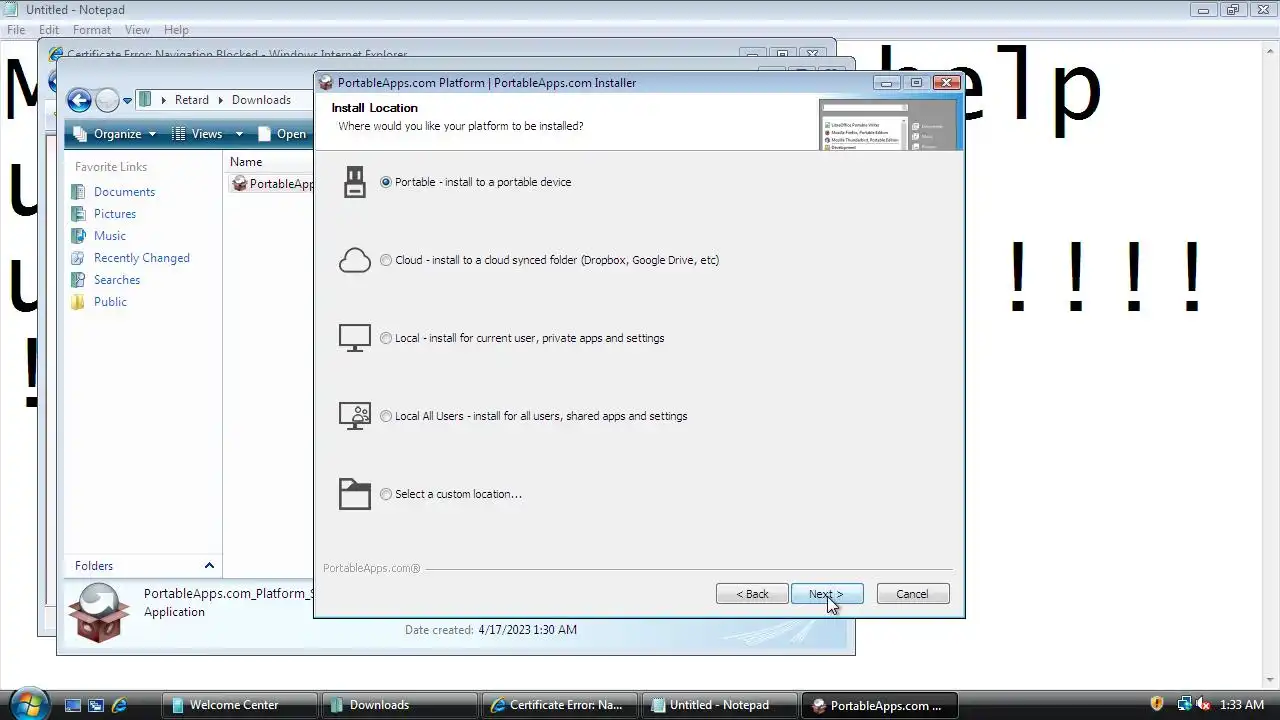Click Retard in Explorer address breadcrumb
Image resolution: width=1280 pixels, height=720 pixels.
[192, 100]
